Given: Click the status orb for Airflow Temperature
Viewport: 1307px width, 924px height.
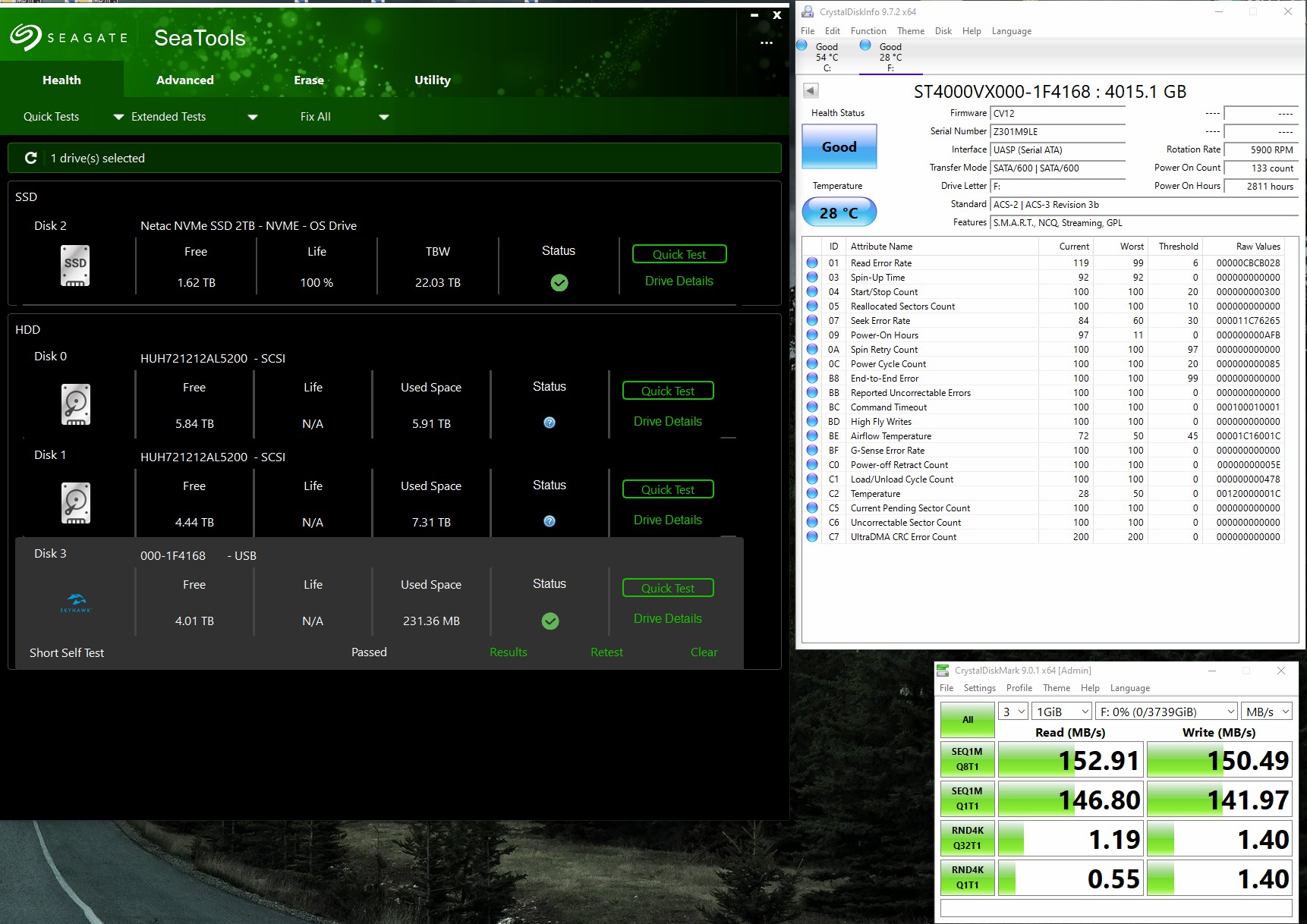Looking at the screenshot, I should pos(812,435).
